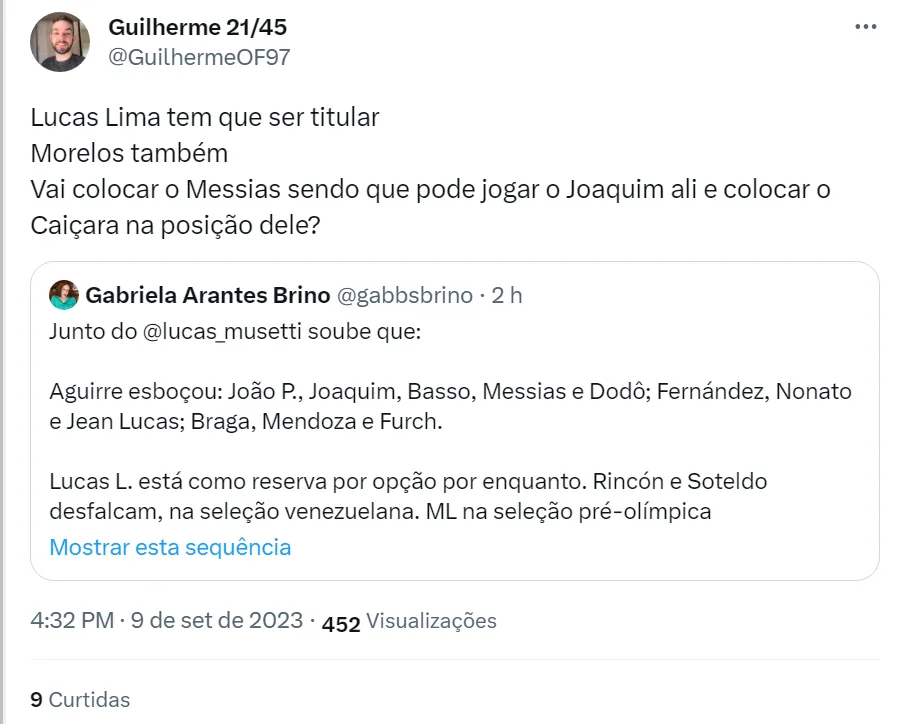Click the "Caiçara na posição dele?" line
The height and width of the screenshot is (724, 897).
[x=175, y=225]
